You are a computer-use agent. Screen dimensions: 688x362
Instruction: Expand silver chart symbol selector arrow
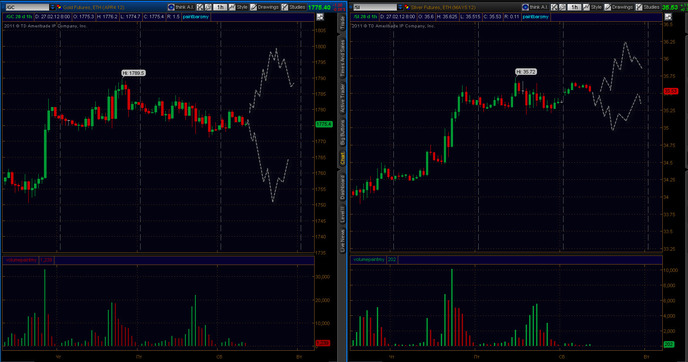[x=400, y=7]
